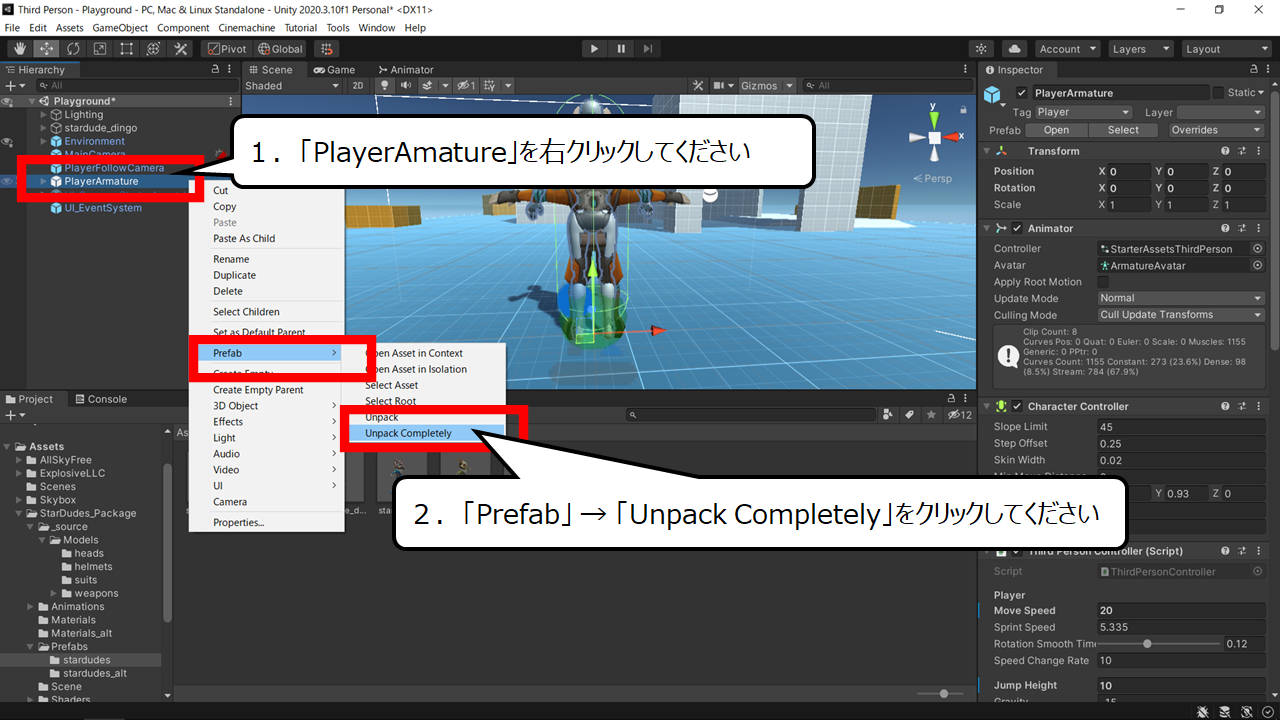
Task: Choose Duplicate in context menu
Action: coord(234,275)
